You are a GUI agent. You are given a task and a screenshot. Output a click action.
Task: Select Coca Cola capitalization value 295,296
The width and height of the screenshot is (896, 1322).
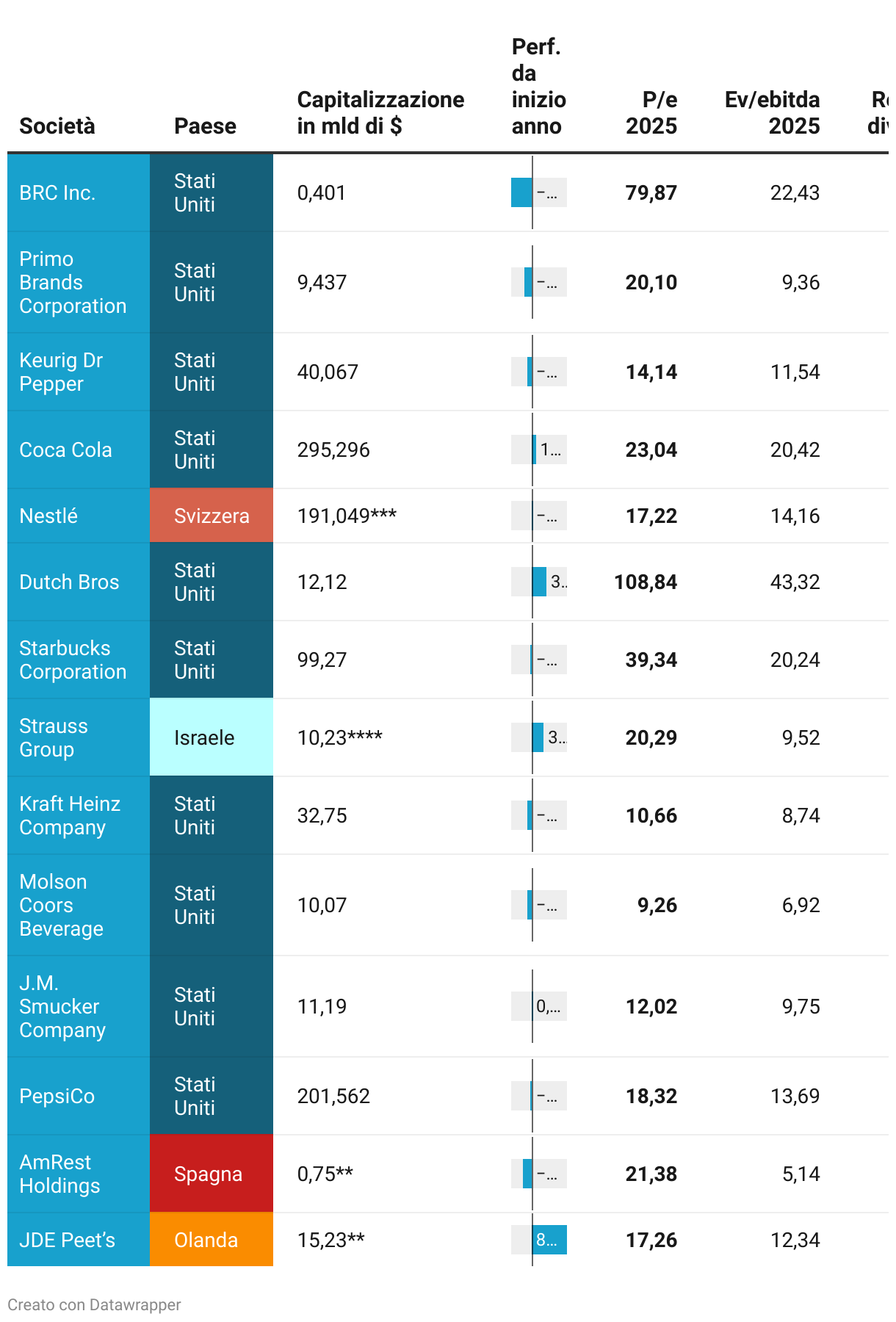pyautogui.click(x=333, y=449)
